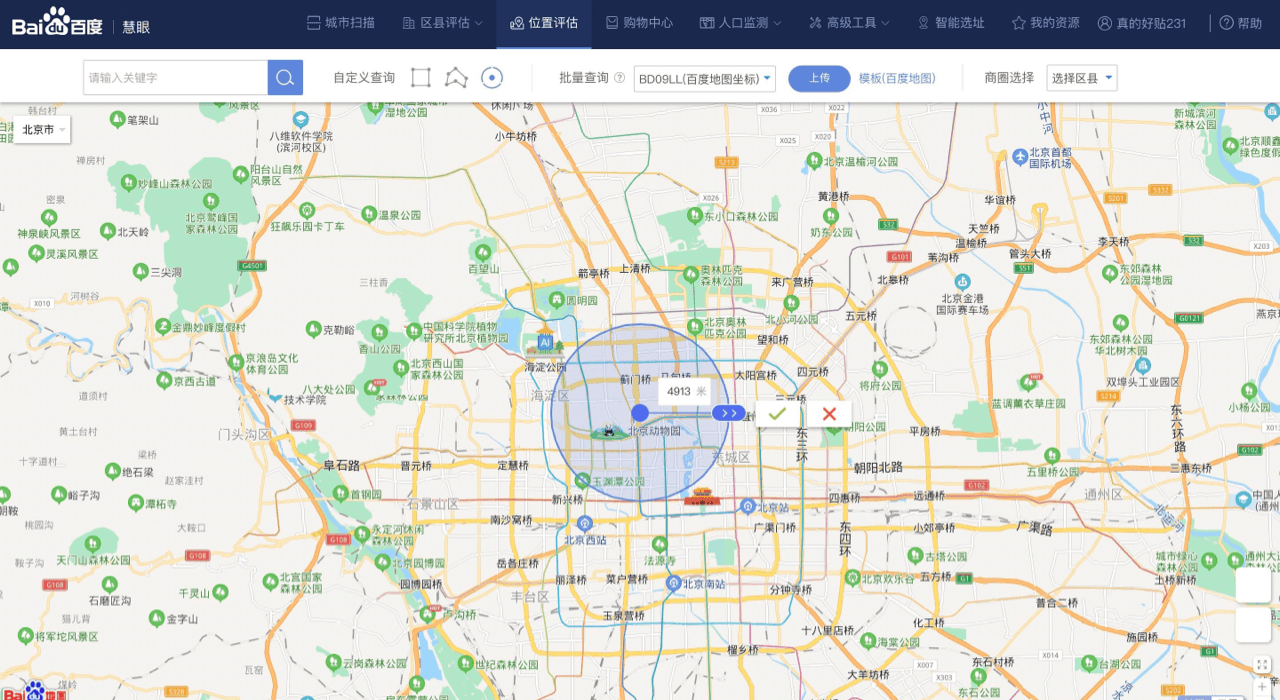
Task: Open the 城市扫描 tab
Action: point(341,23)
